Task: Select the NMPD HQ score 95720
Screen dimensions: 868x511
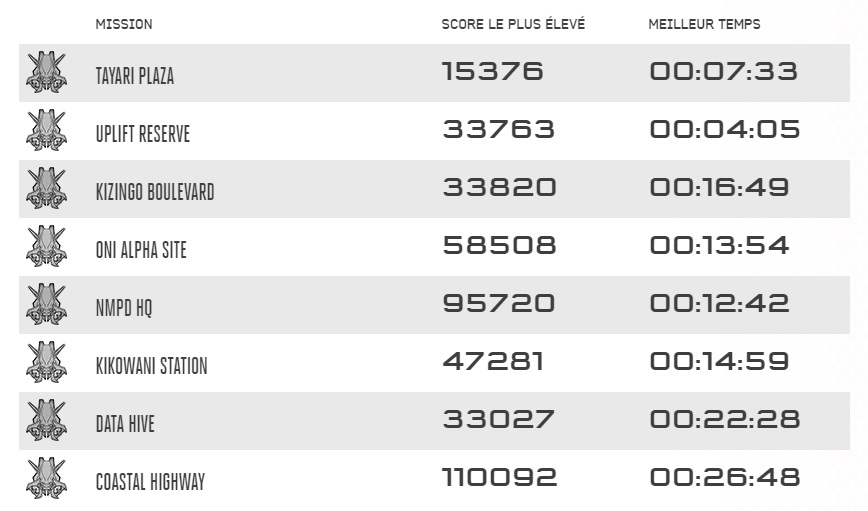Action: click(498, 303)
